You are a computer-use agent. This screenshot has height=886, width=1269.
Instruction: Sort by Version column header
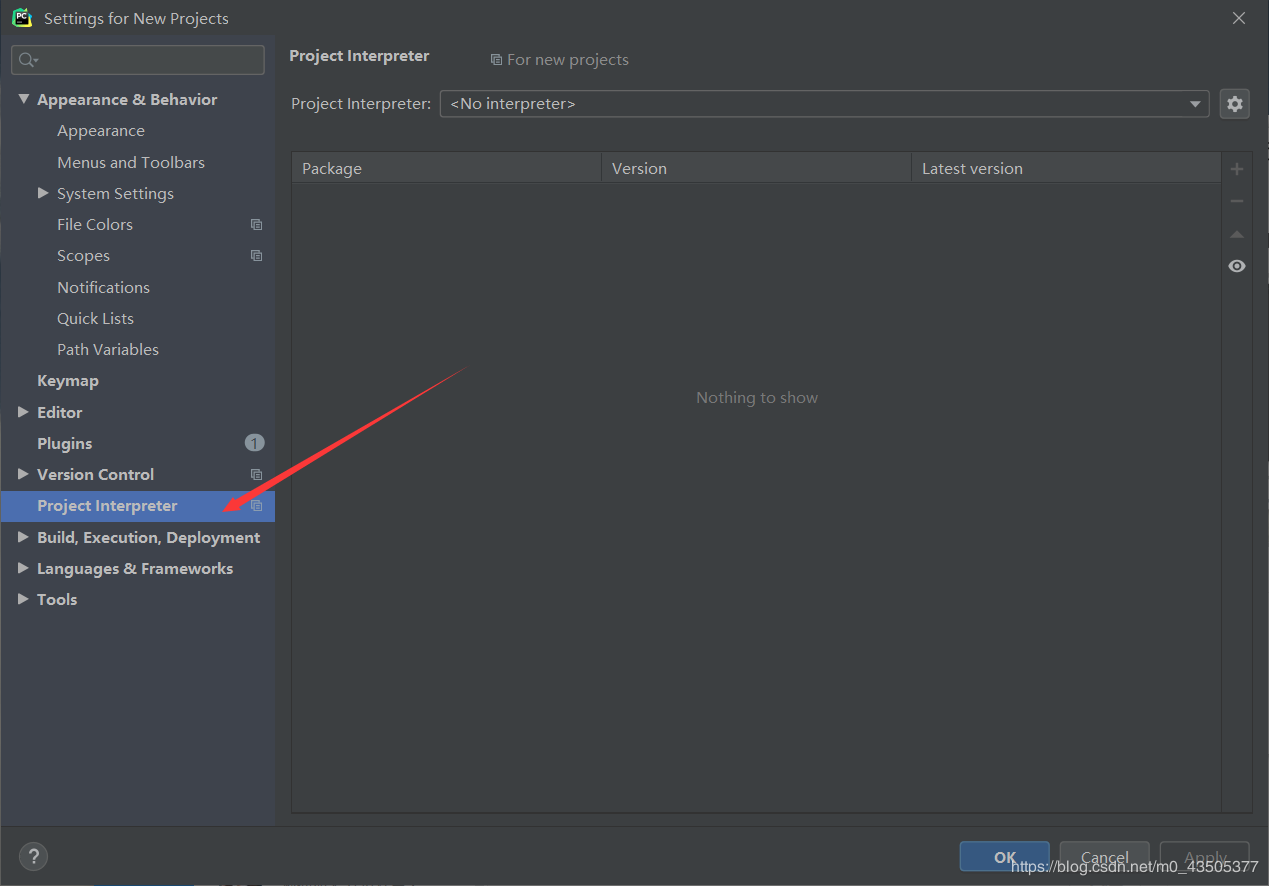tap(757, 168)
